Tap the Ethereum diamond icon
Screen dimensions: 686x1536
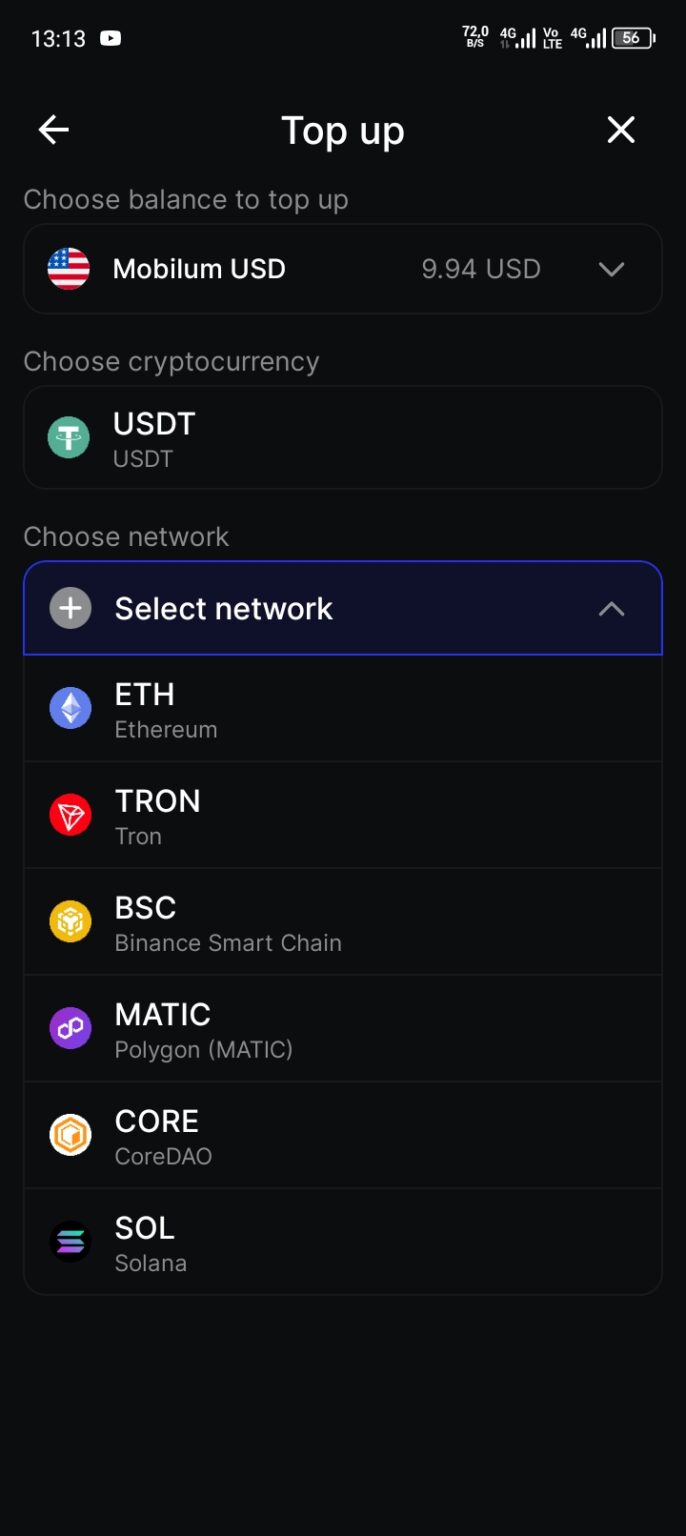pos(70,709)
